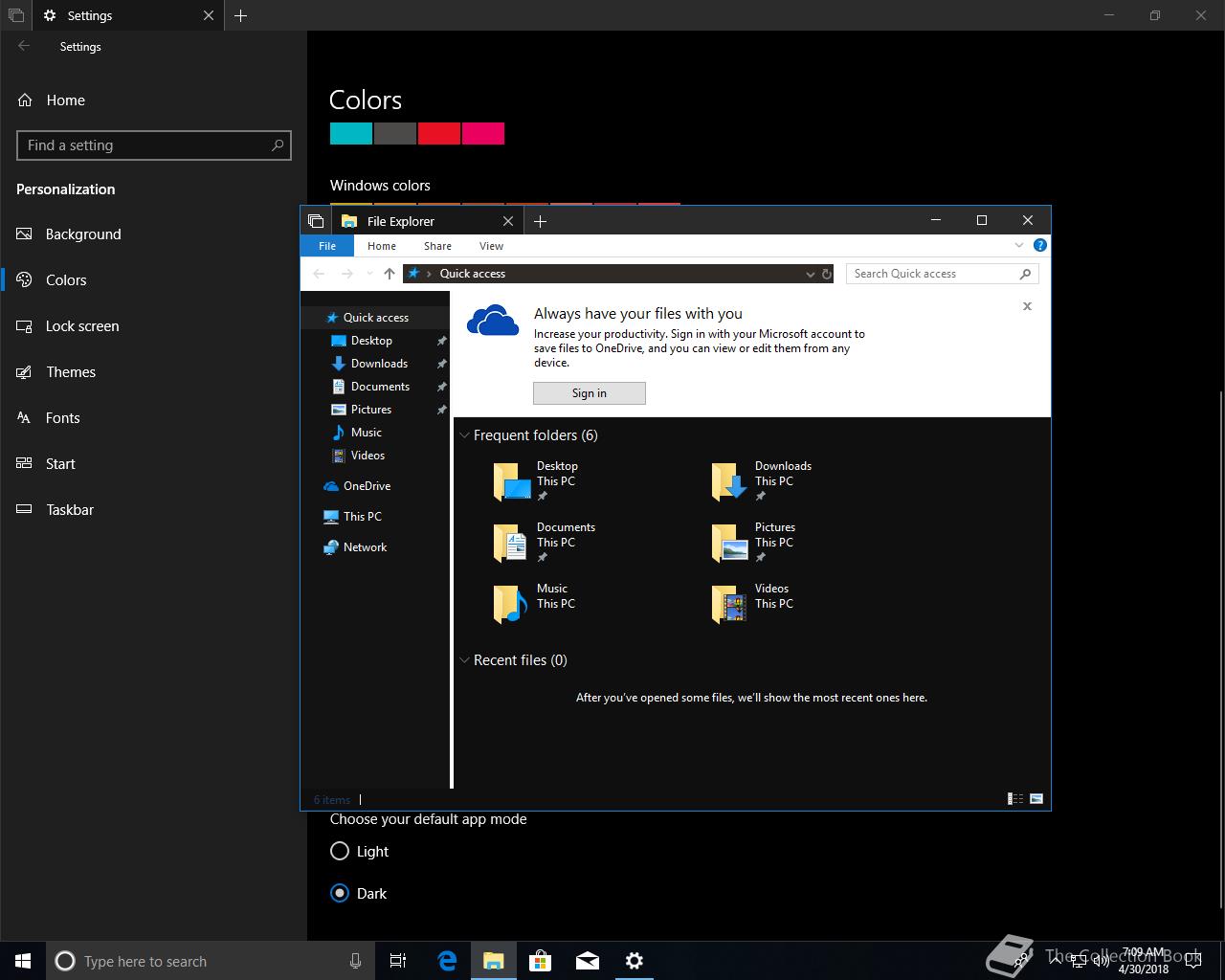Open Mail app from taskbar

point(588,961)
